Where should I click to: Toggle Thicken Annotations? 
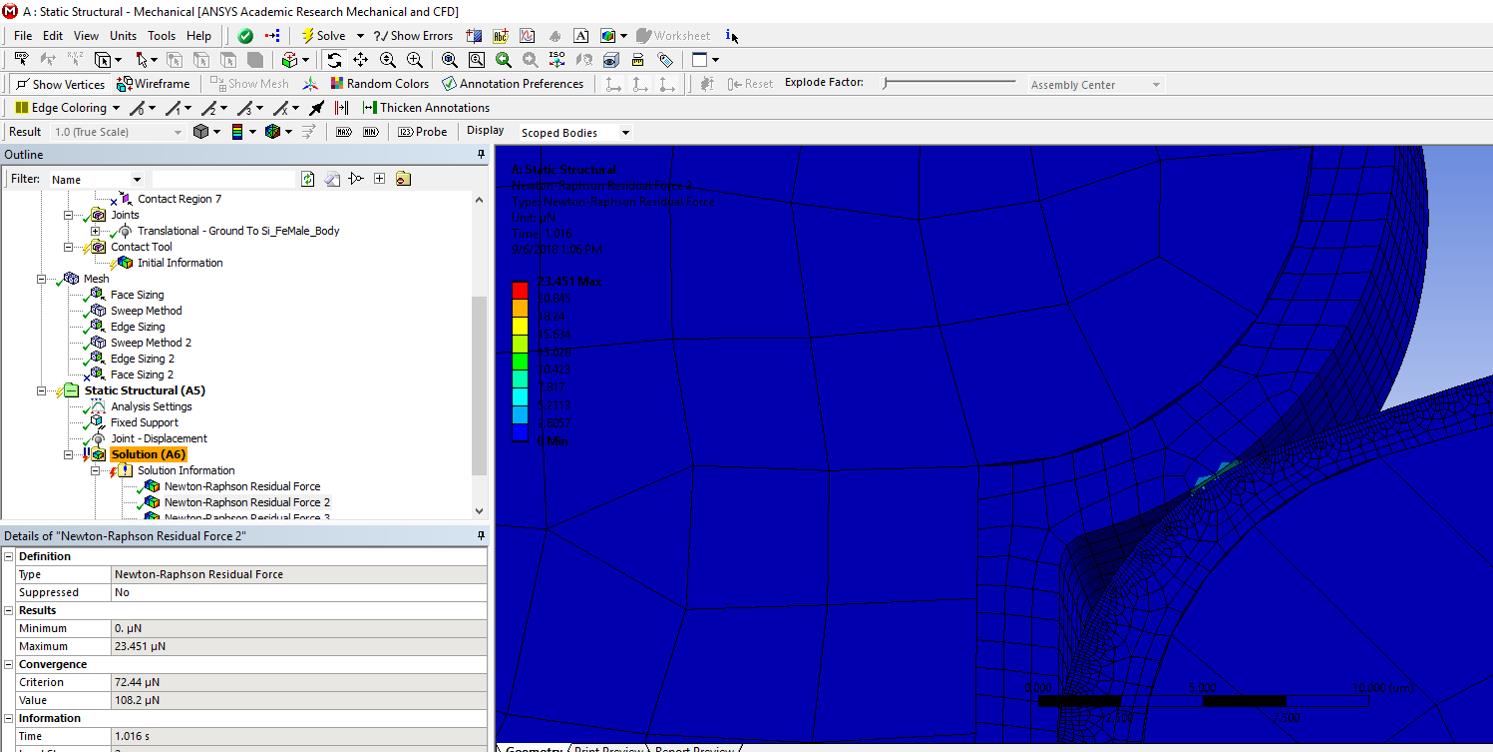(426, 108)
